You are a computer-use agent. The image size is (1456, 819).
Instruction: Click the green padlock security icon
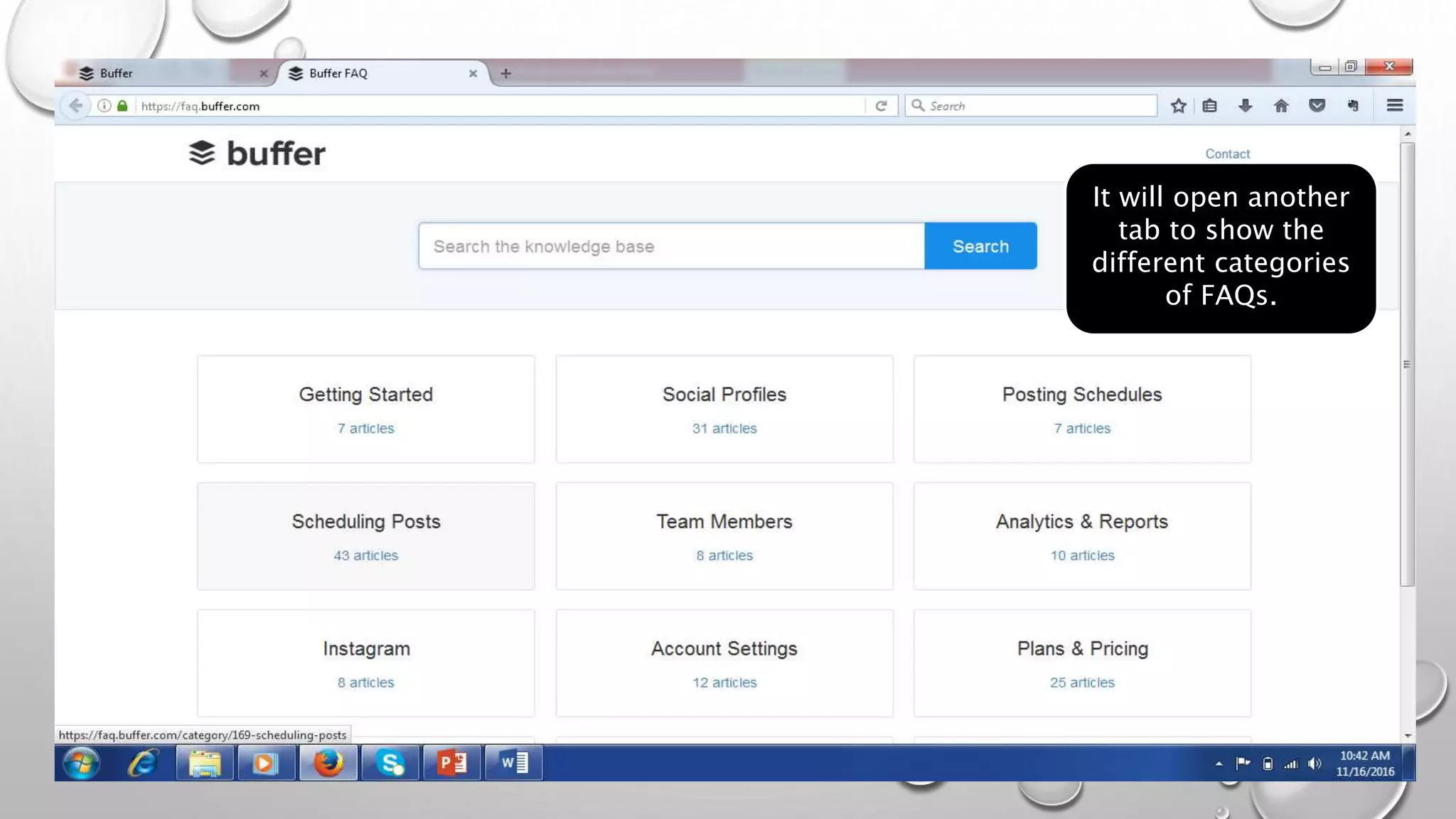[x=122, y=106]
